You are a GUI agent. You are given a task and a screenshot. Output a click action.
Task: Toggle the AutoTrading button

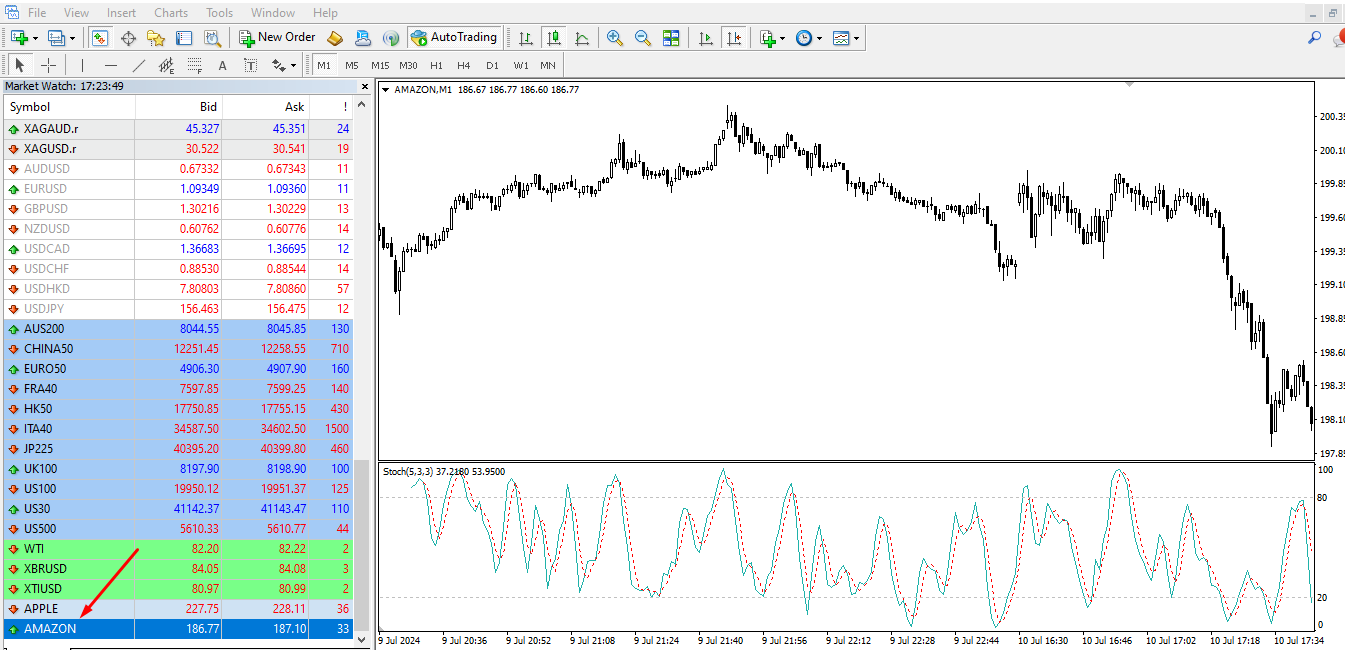[x=454, y=38]
